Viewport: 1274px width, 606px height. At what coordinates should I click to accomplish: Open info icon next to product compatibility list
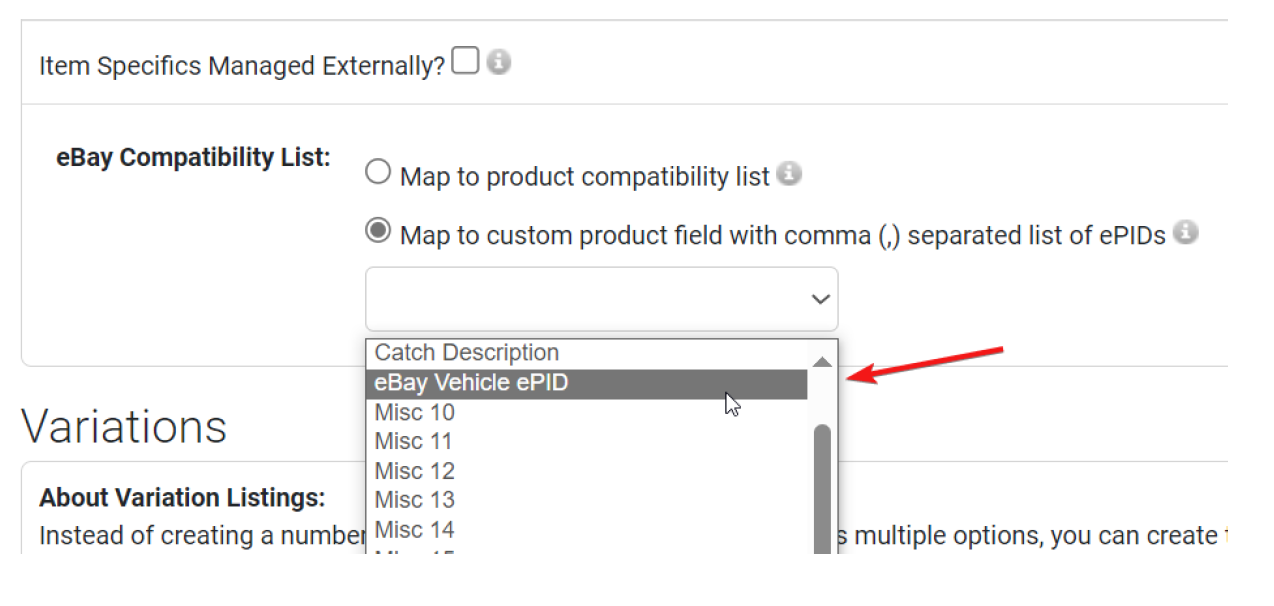(x=790, y=174)
